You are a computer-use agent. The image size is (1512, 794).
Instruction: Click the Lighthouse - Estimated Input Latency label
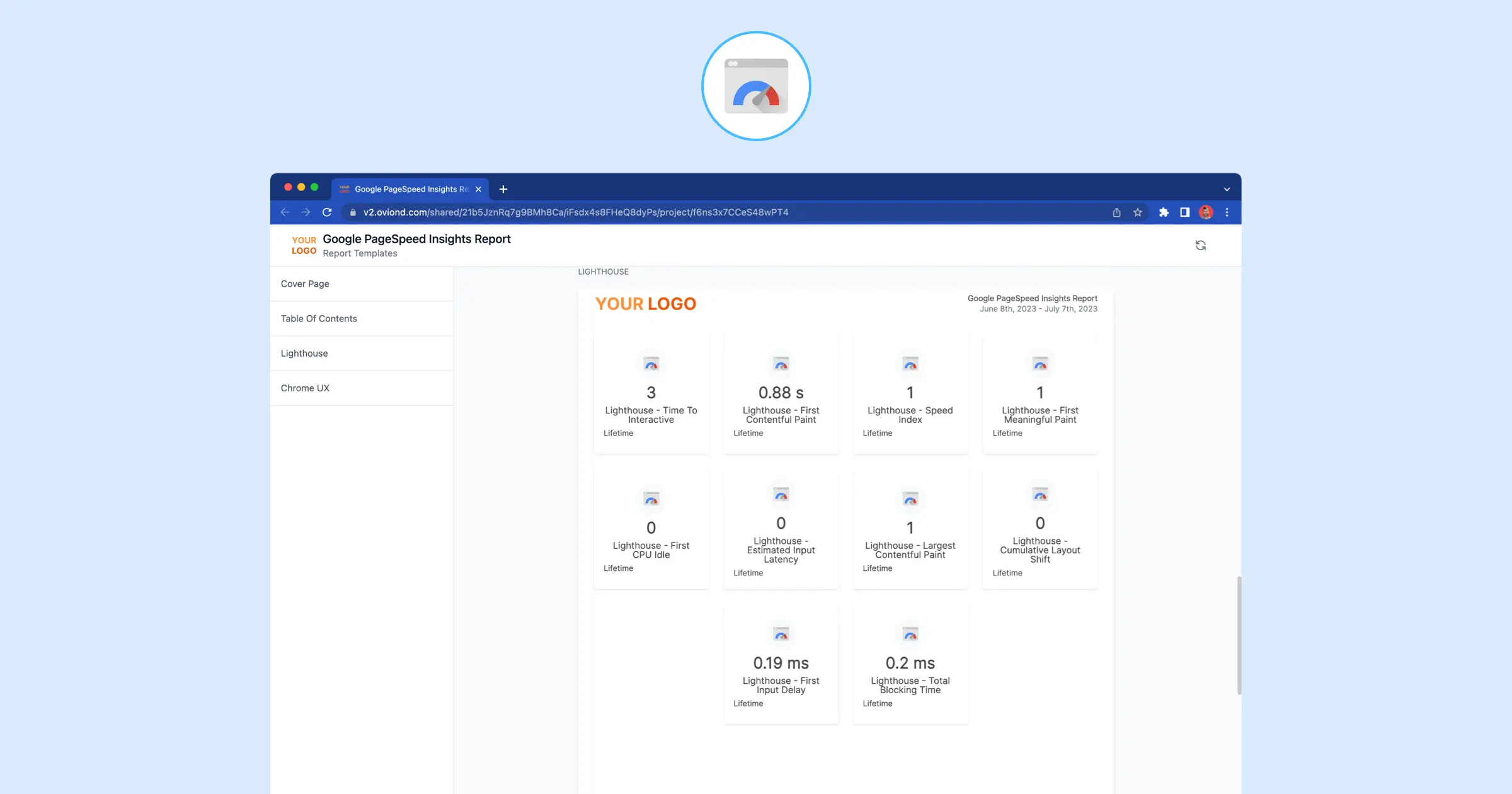[x=781, y=550]
